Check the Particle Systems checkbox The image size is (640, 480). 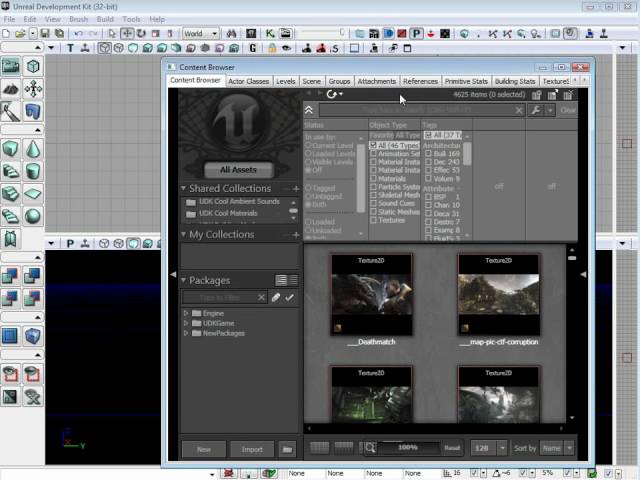pos(373,187)
